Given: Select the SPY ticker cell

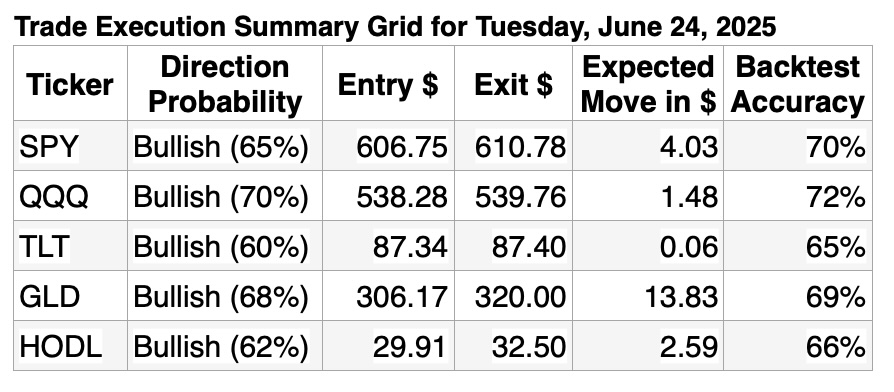Looking at the screenshot, I should (x=70, y=146).
